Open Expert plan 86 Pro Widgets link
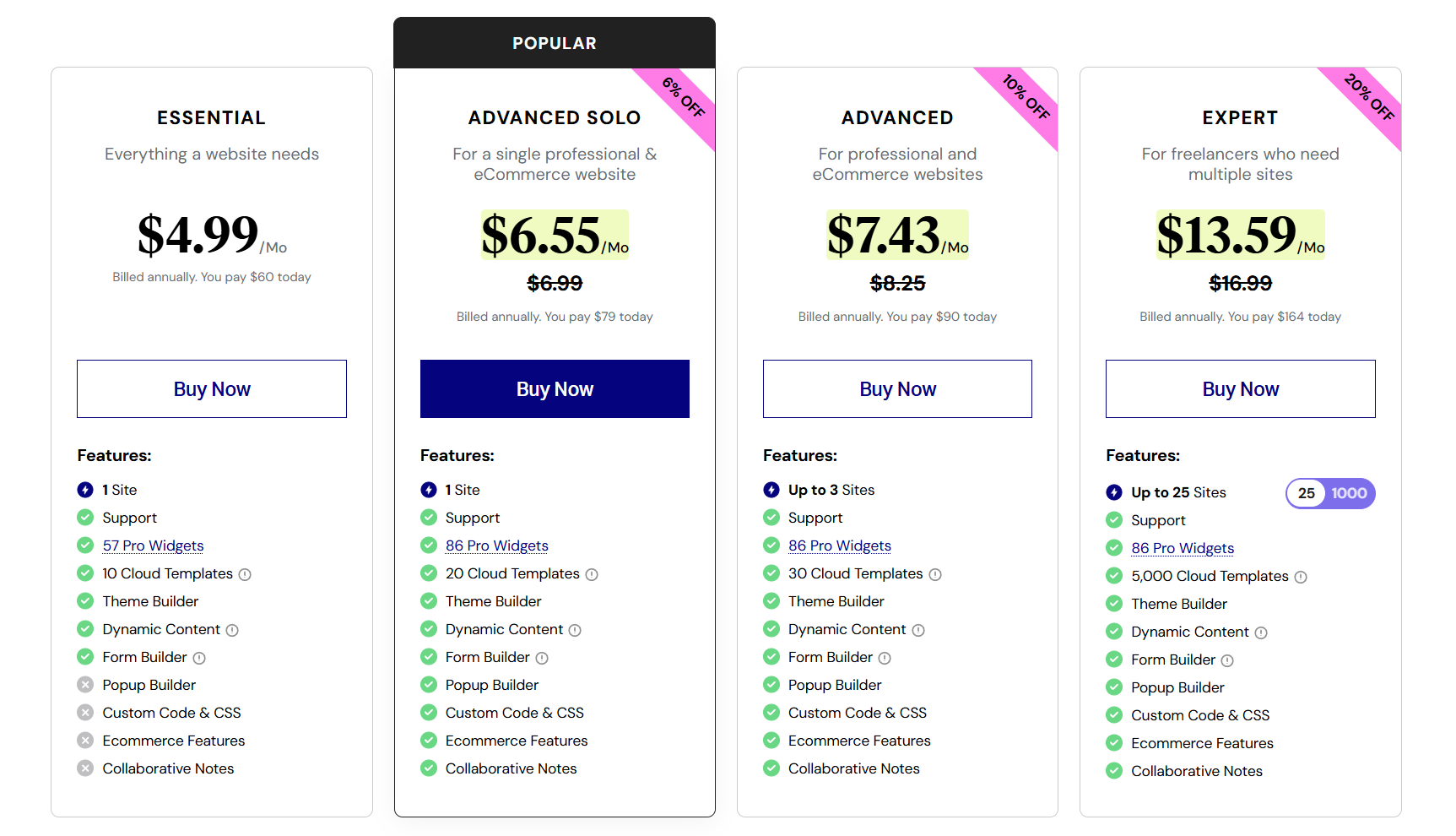This screenshot has height=836, width=1456. pyautogui.click(x=1182, y=548)
